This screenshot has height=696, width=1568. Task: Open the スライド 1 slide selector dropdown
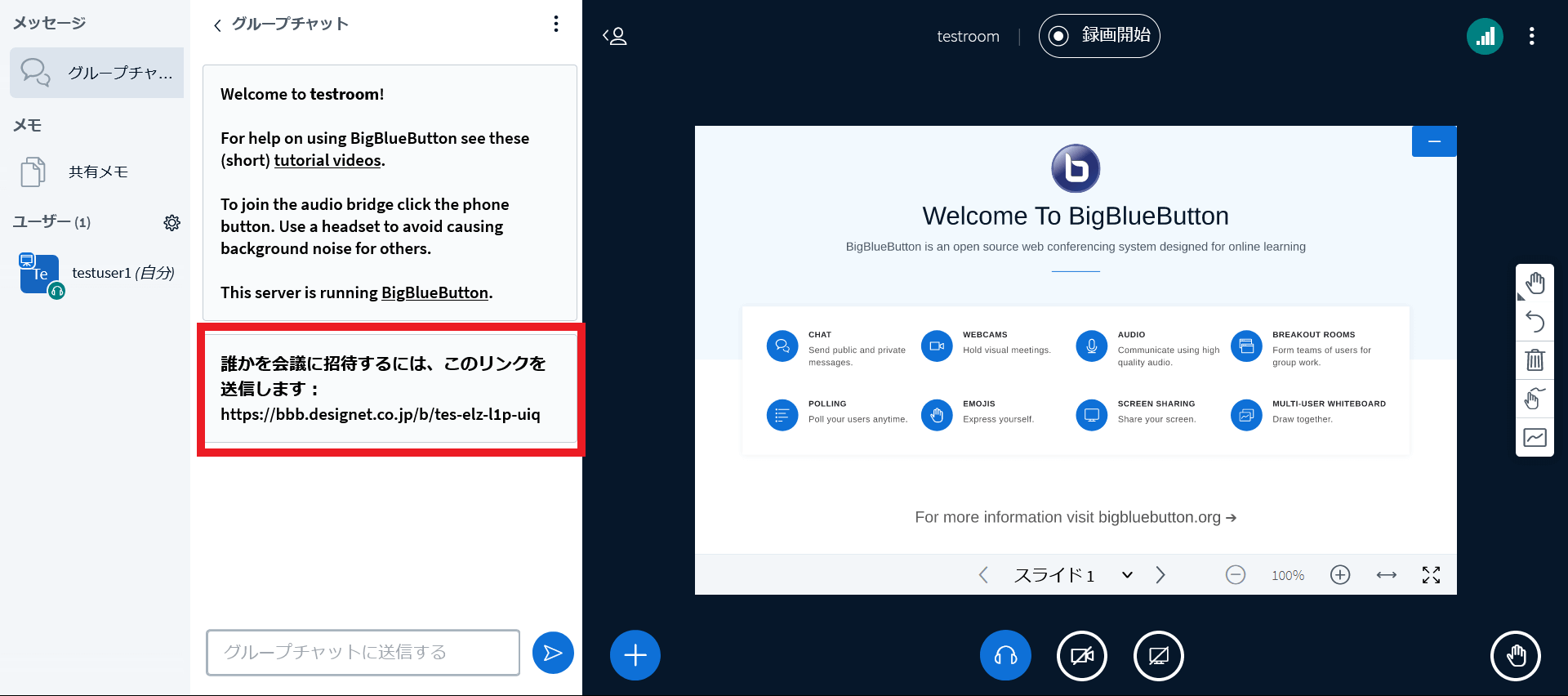(1073, 575)
